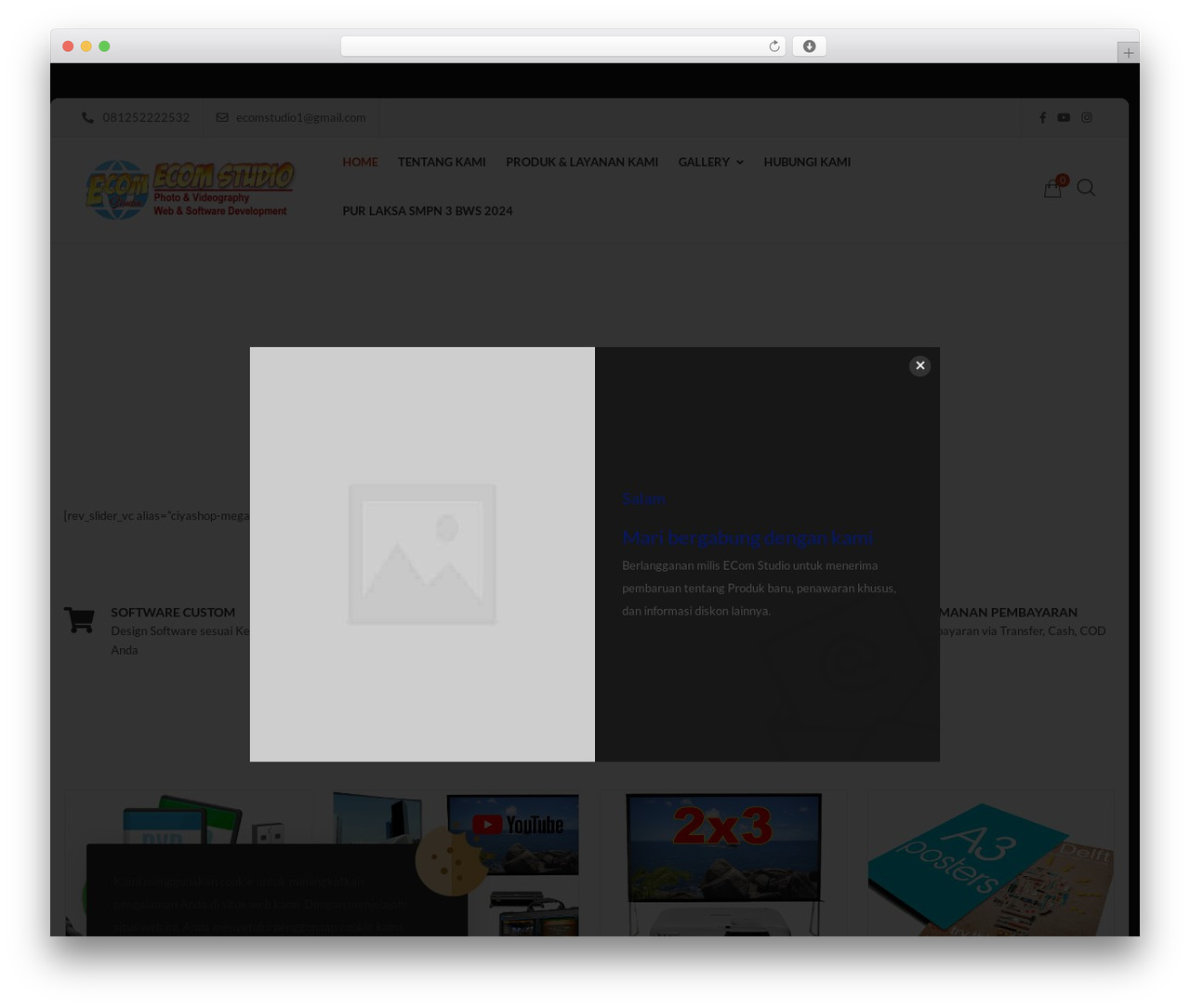Image resolution: width=1190 pixels, height=1008 pixels.
Task: Open a new browser tab
Action: tap(1128, 53)
